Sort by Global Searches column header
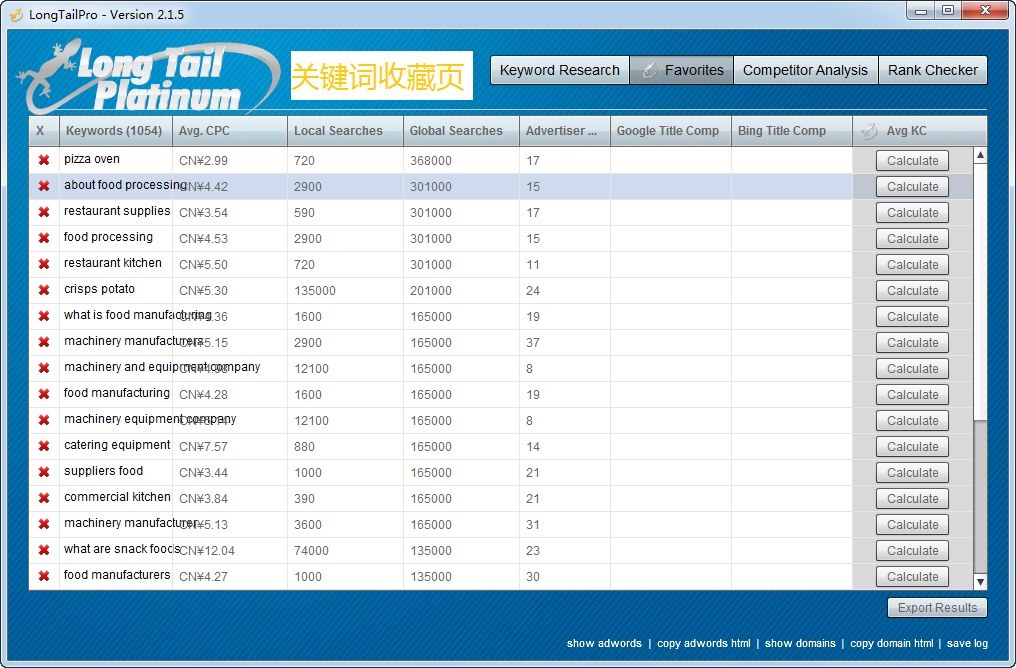1016x668 pixels. [x=461, y=131]
